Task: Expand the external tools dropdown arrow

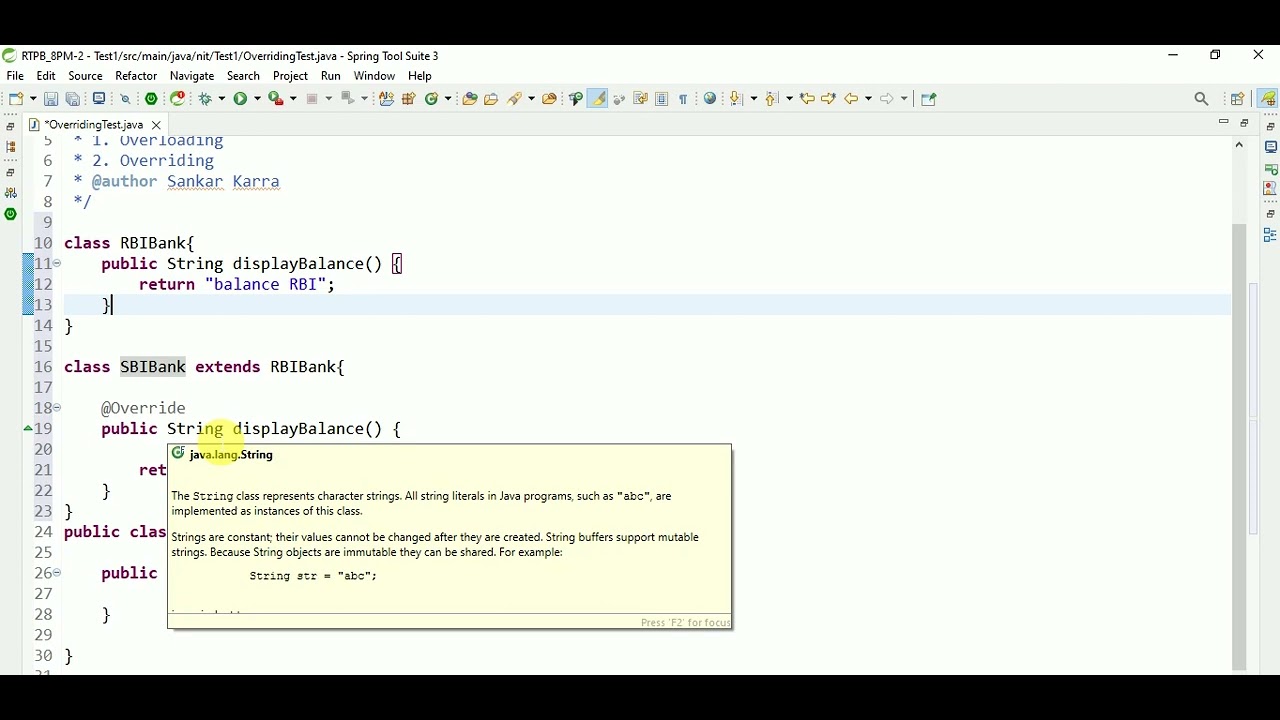Action: pyautogui.click(x=292, y=99)
